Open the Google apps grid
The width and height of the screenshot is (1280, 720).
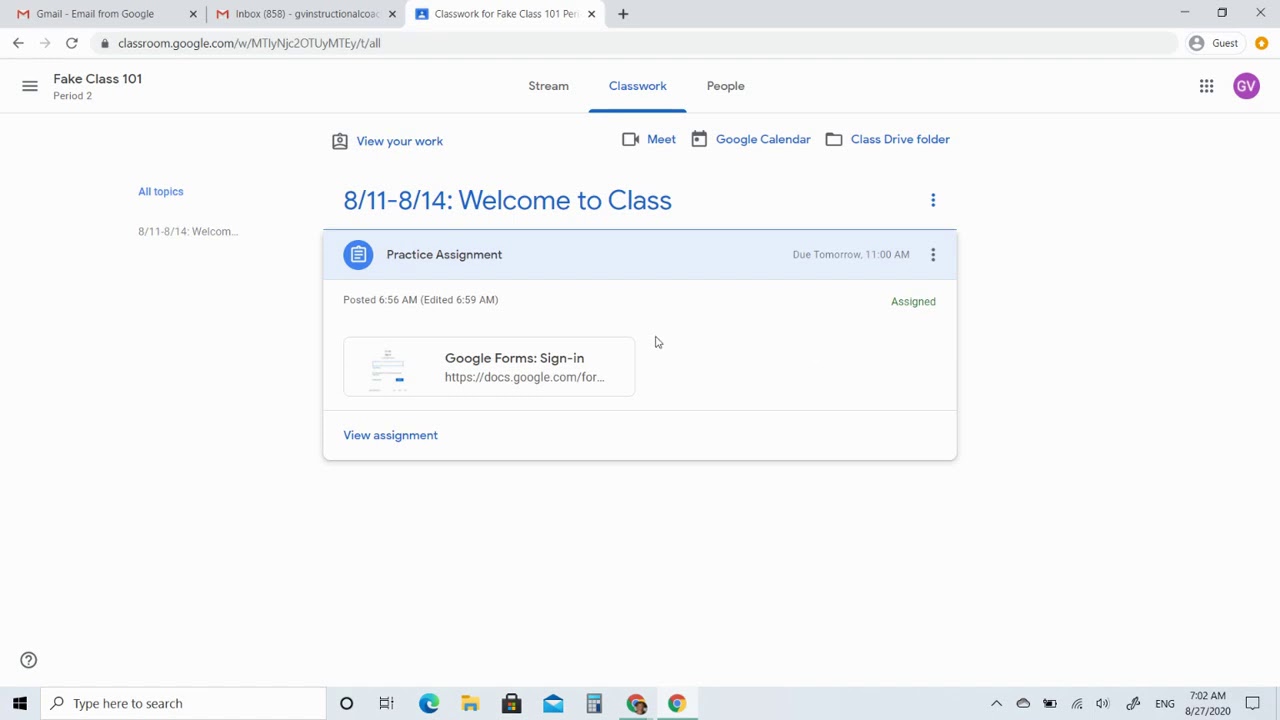[1206, 86]
